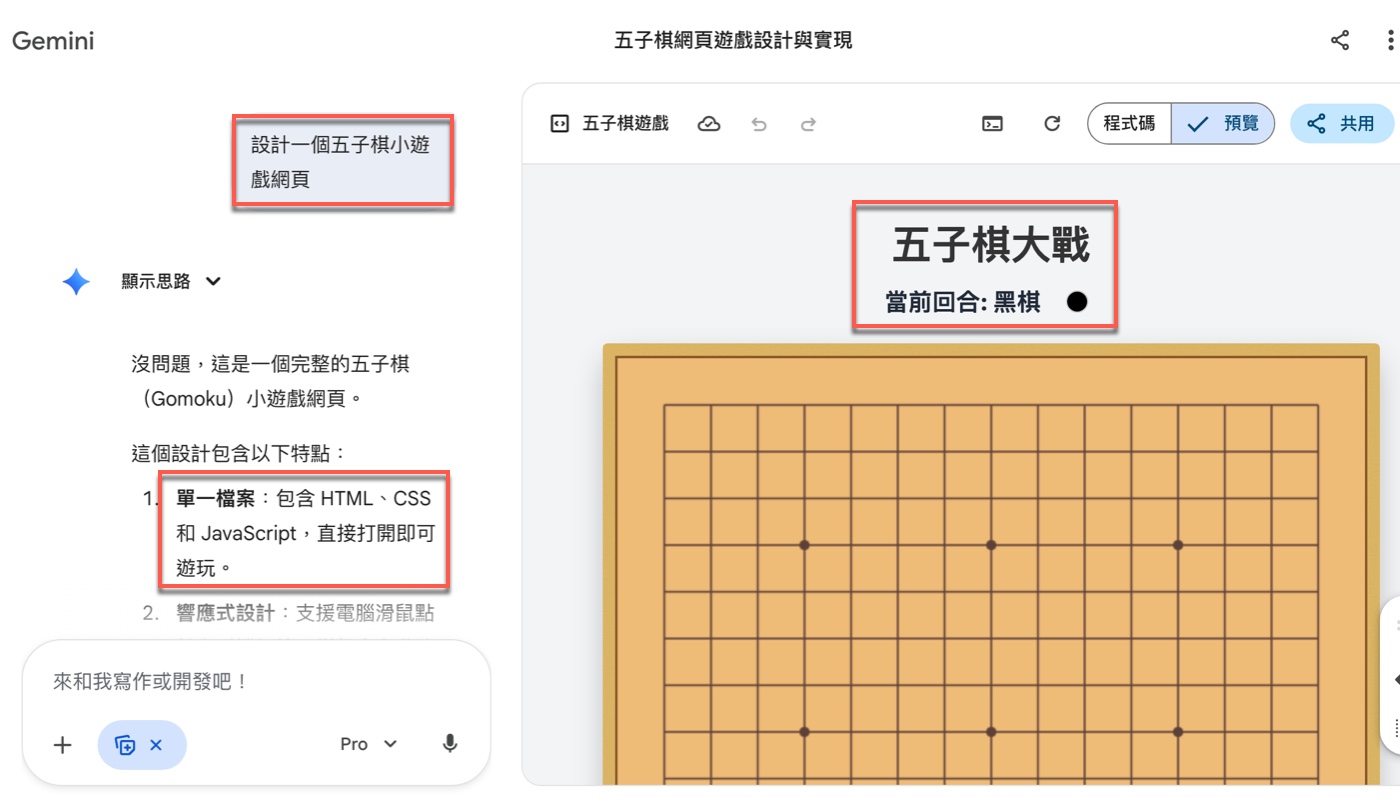This screenshot has width=1400, height=800.
Task: Click the share icon near the top right
Action: 1339,40
